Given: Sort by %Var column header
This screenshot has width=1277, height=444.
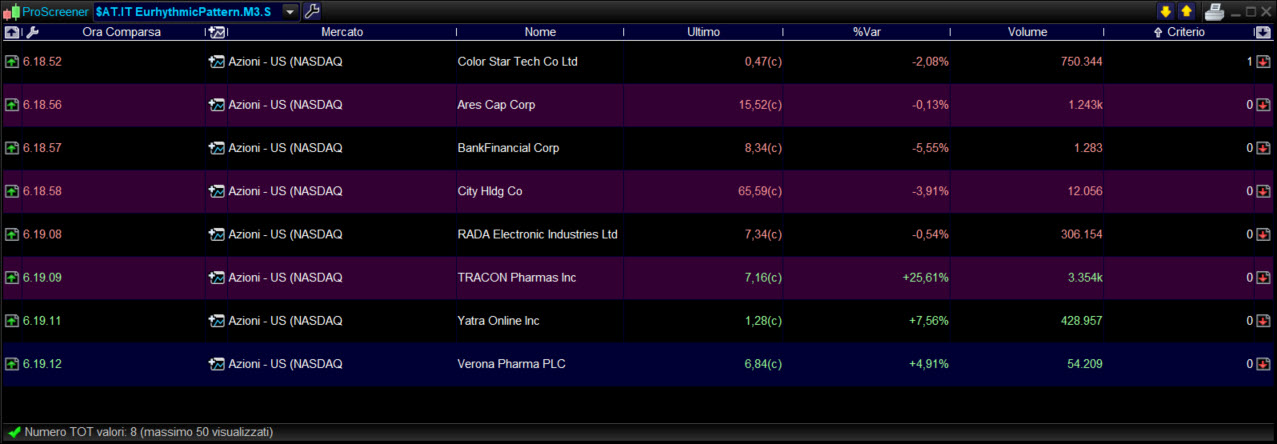Looking at the screenshot, I should 865,32.
